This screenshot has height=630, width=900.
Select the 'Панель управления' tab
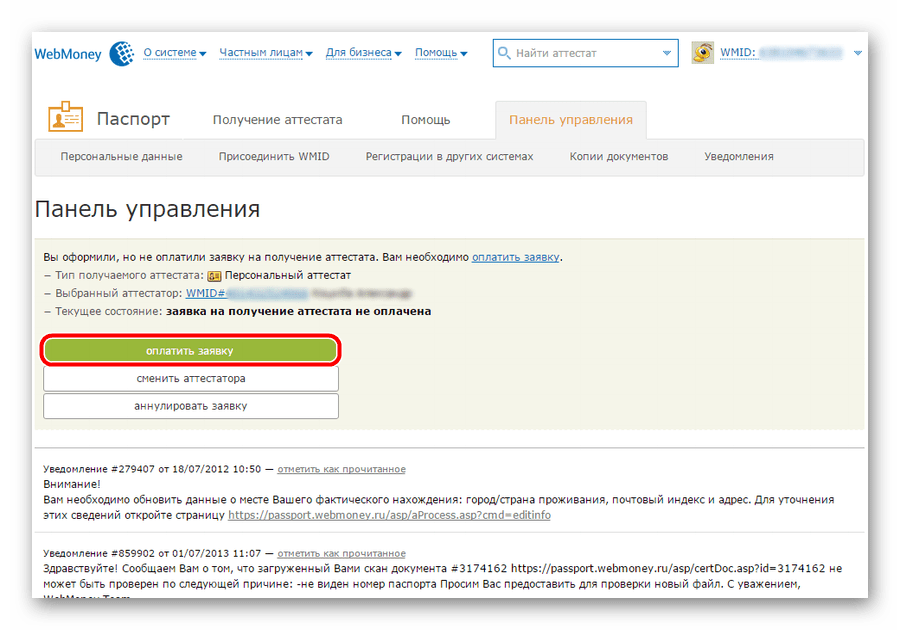pos(571,119)
